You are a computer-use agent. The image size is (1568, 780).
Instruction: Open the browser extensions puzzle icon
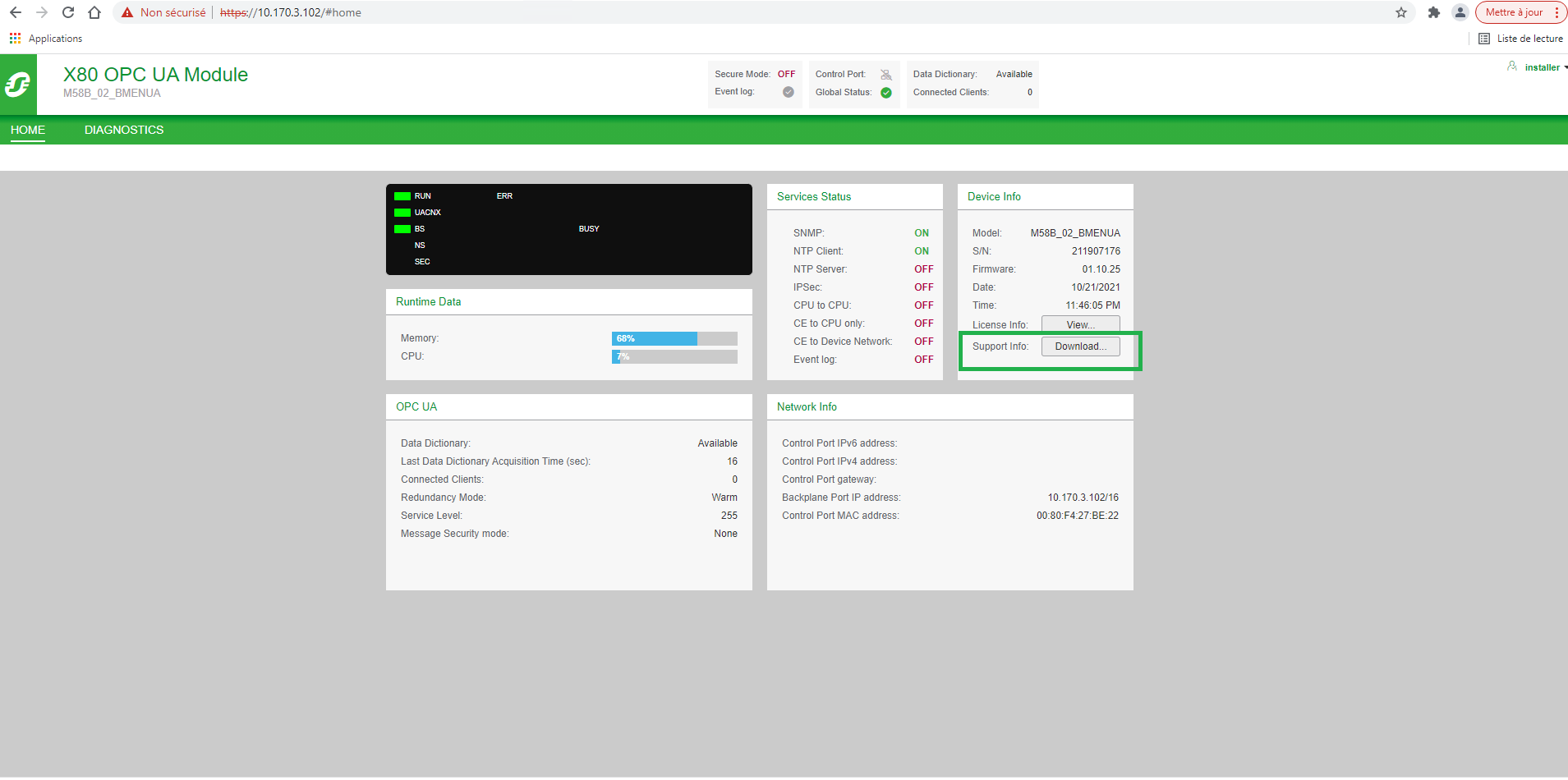click(1434, 12)
